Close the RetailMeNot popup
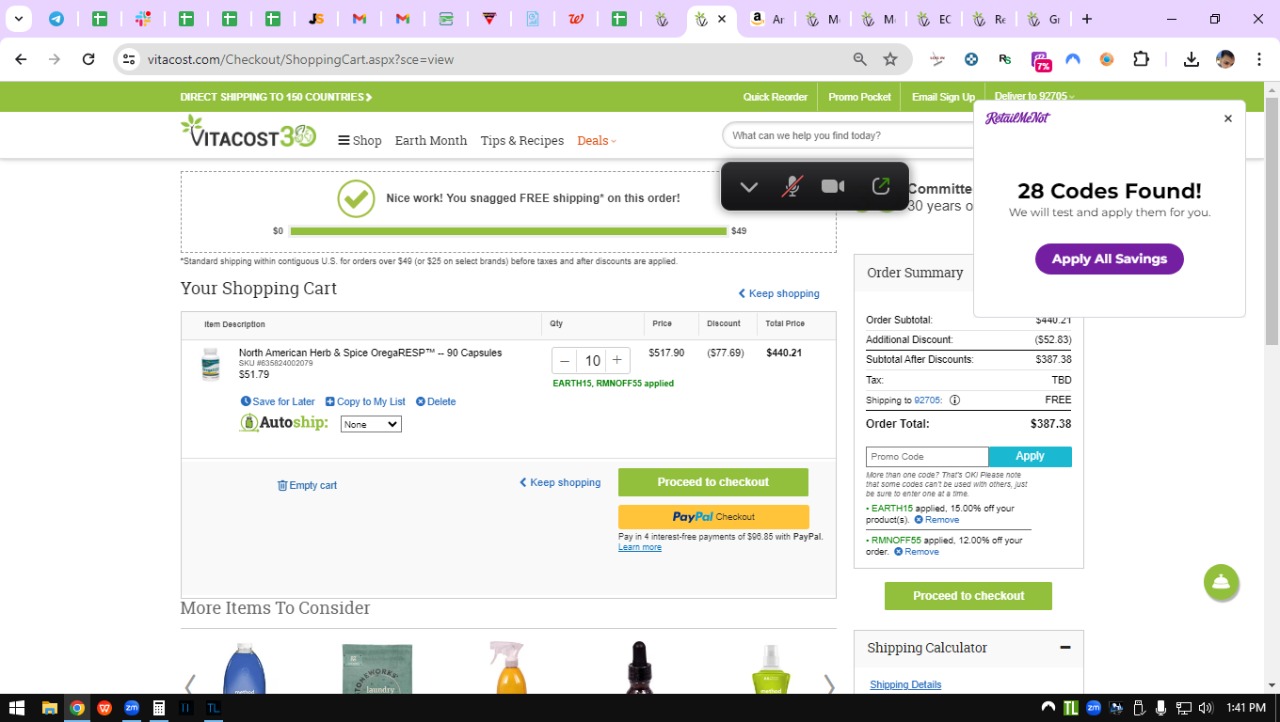Screen dimensions: 1280x722 (x=1228, y=118)
